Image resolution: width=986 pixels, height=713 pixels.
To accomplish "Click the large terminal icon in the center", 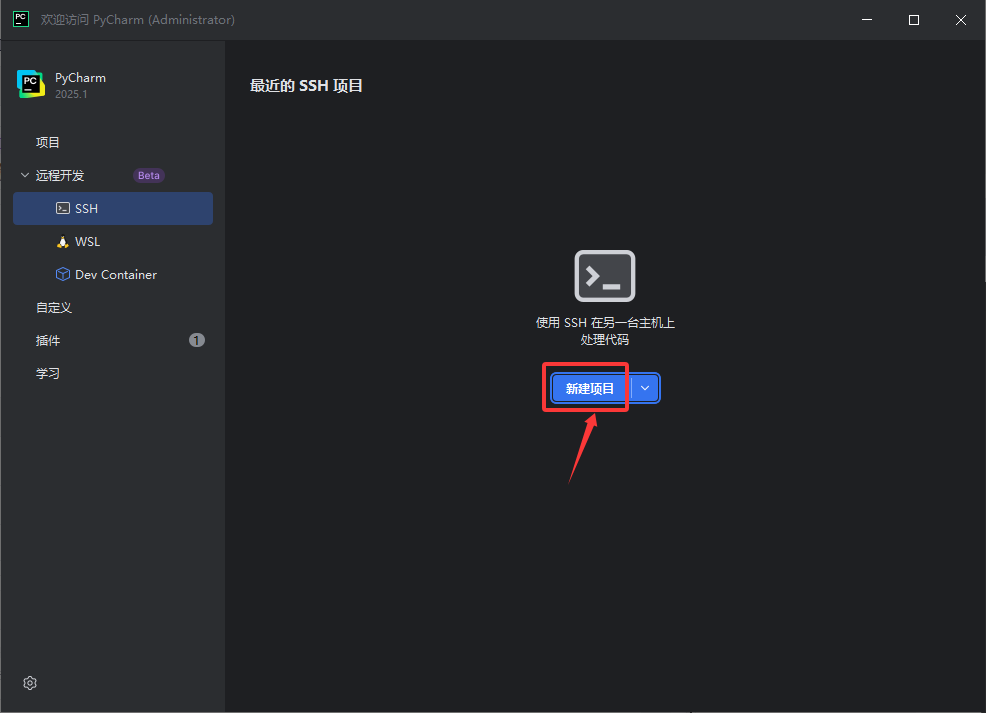I will point(604,276).
